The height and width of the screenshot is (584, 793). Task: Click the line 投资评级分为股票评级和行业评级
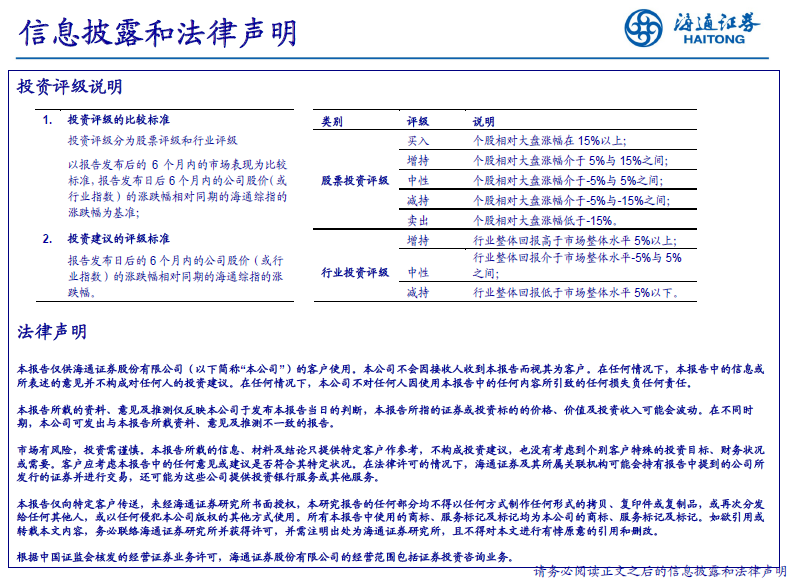pyautogui.click(x=153, y=141)
